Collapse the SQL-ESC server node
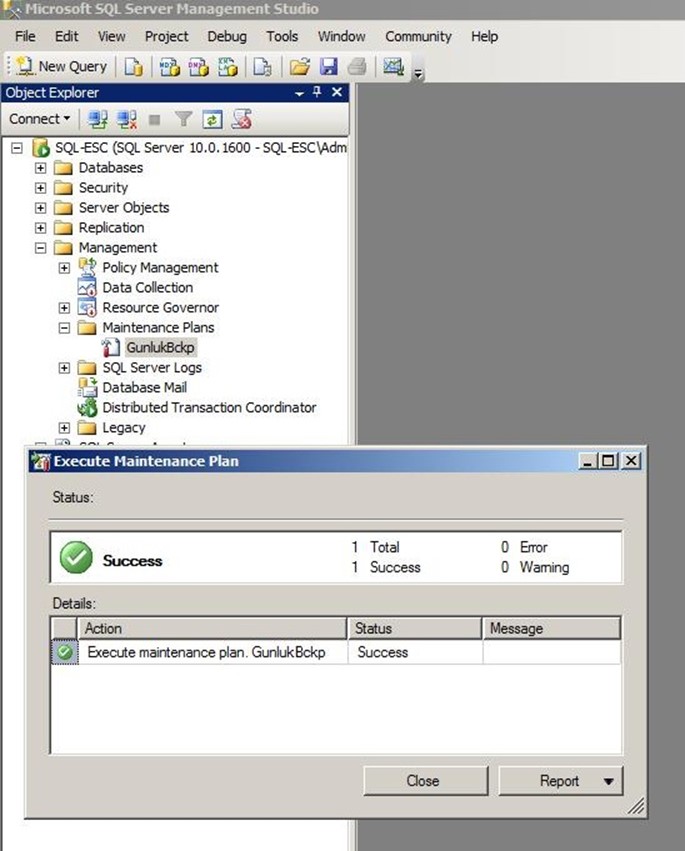This screenshot has width=685, height=851. 17,148
